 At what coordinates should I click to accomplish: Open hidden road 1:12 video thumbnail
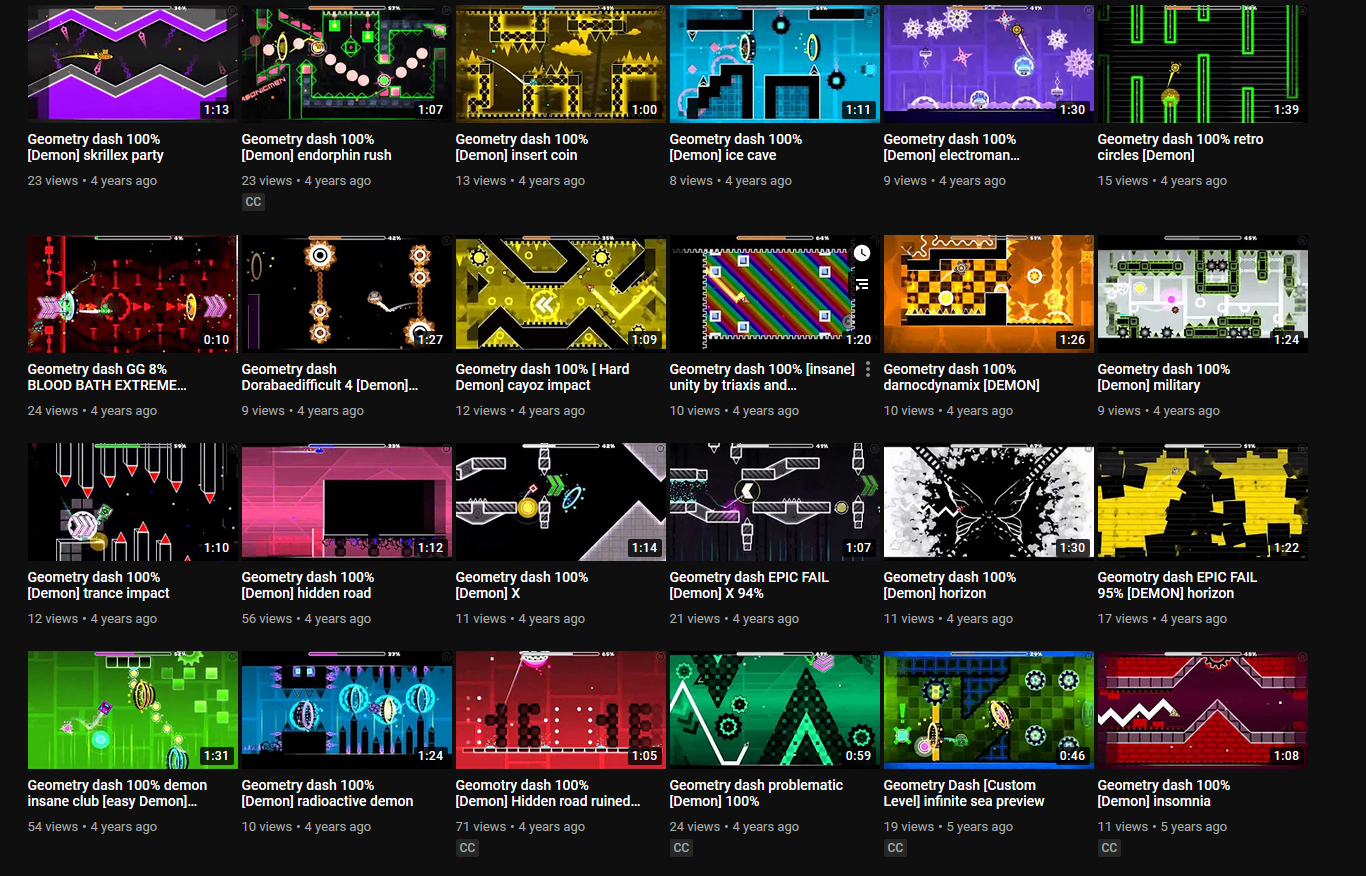(x=347, y=501)
